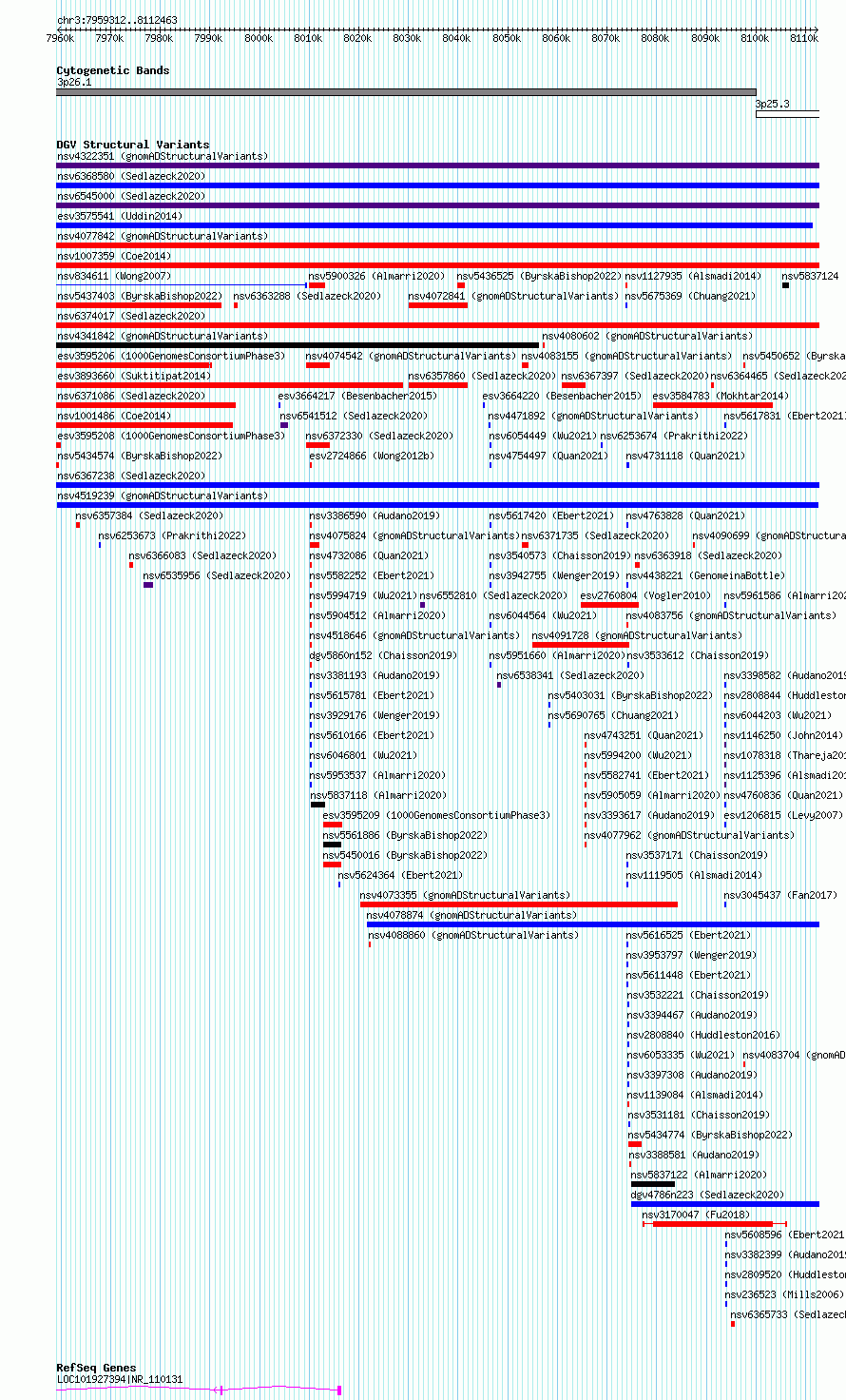Open variant nsv1146250 (John2014) label

point(783,735)
